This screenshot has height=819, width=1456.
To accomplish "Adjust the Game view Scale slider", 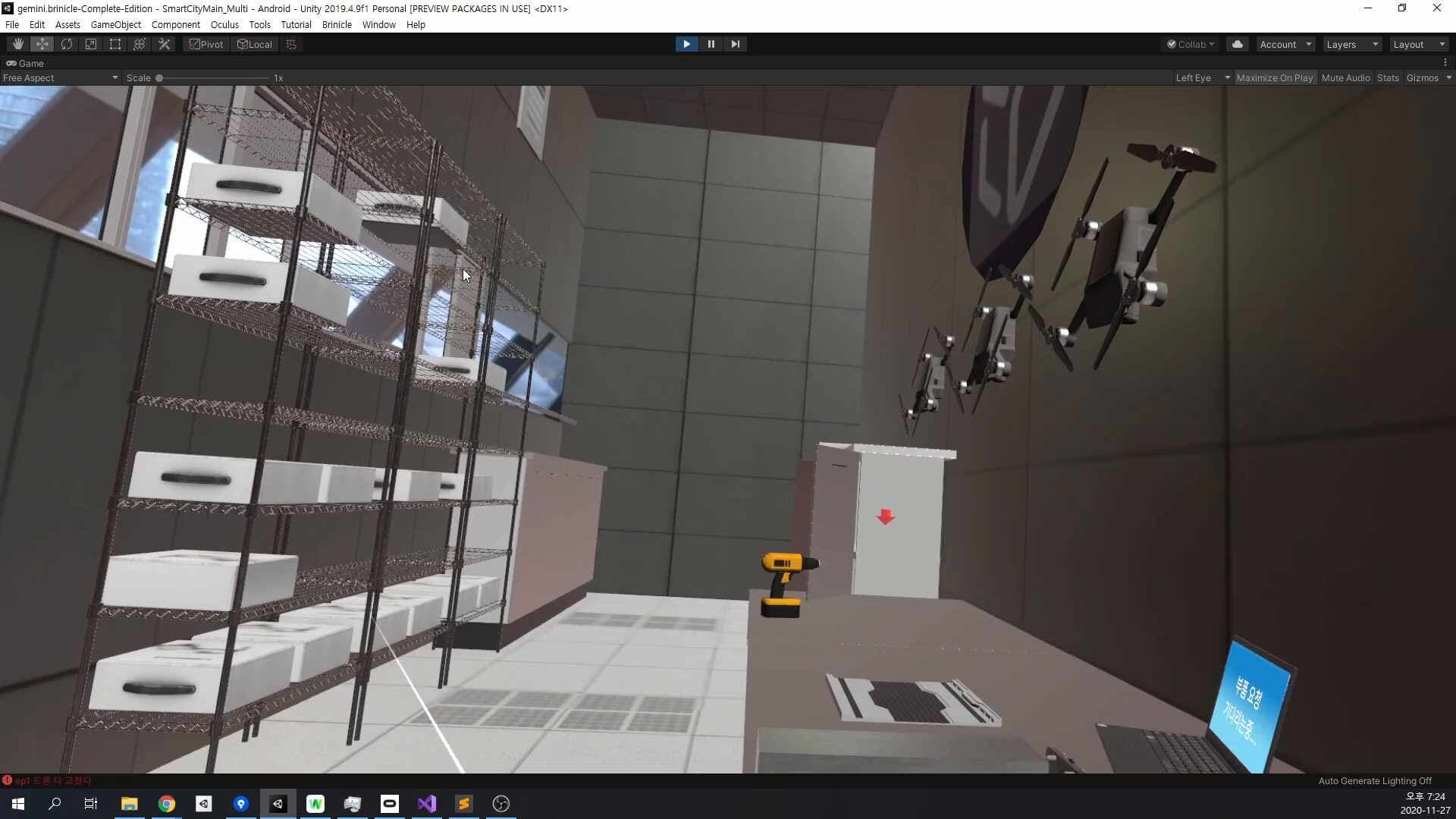I will (x=160, y=78).
